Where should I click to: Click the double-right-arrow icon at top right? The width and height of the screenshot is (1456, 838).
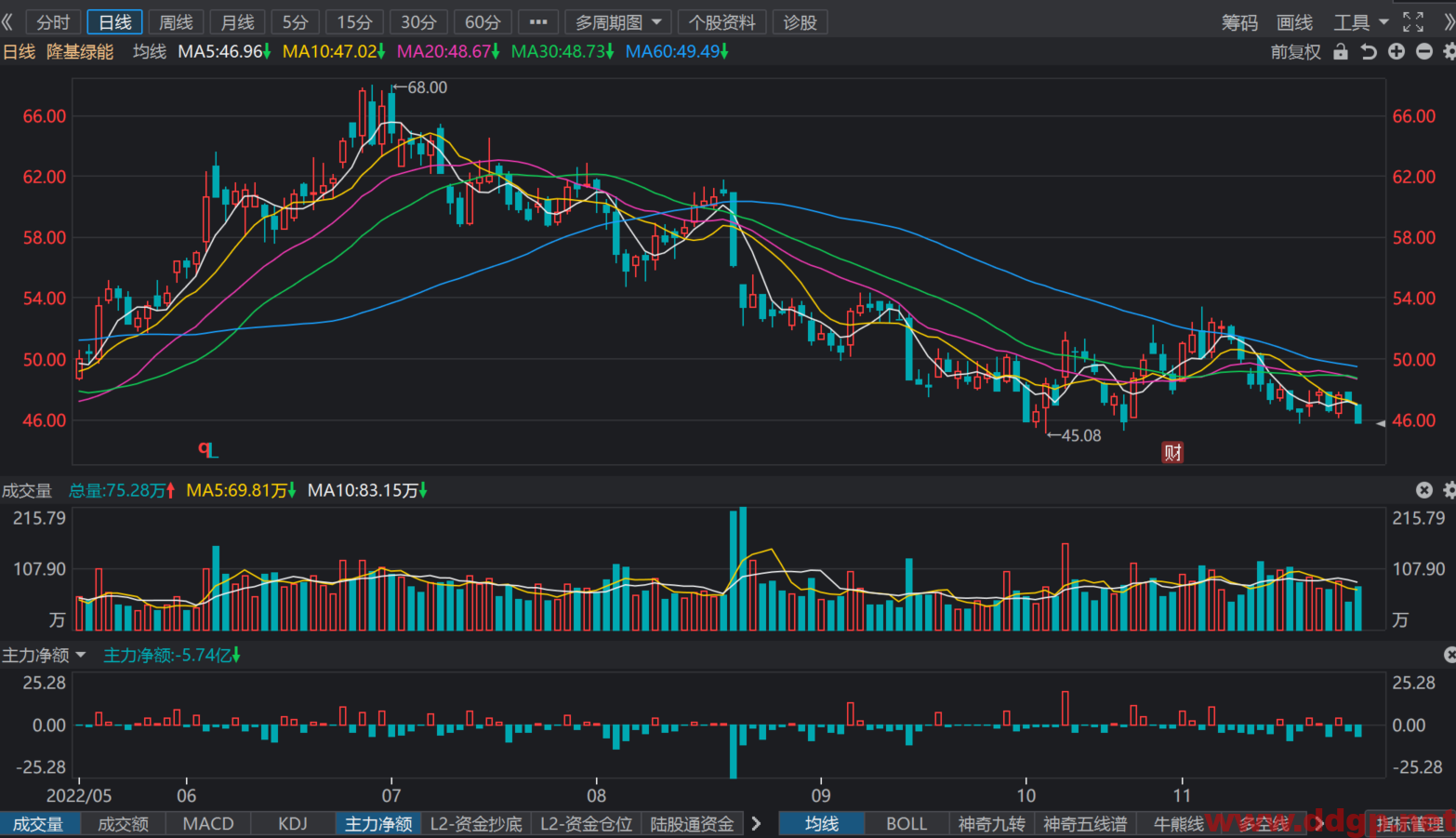click(1448, 22)
